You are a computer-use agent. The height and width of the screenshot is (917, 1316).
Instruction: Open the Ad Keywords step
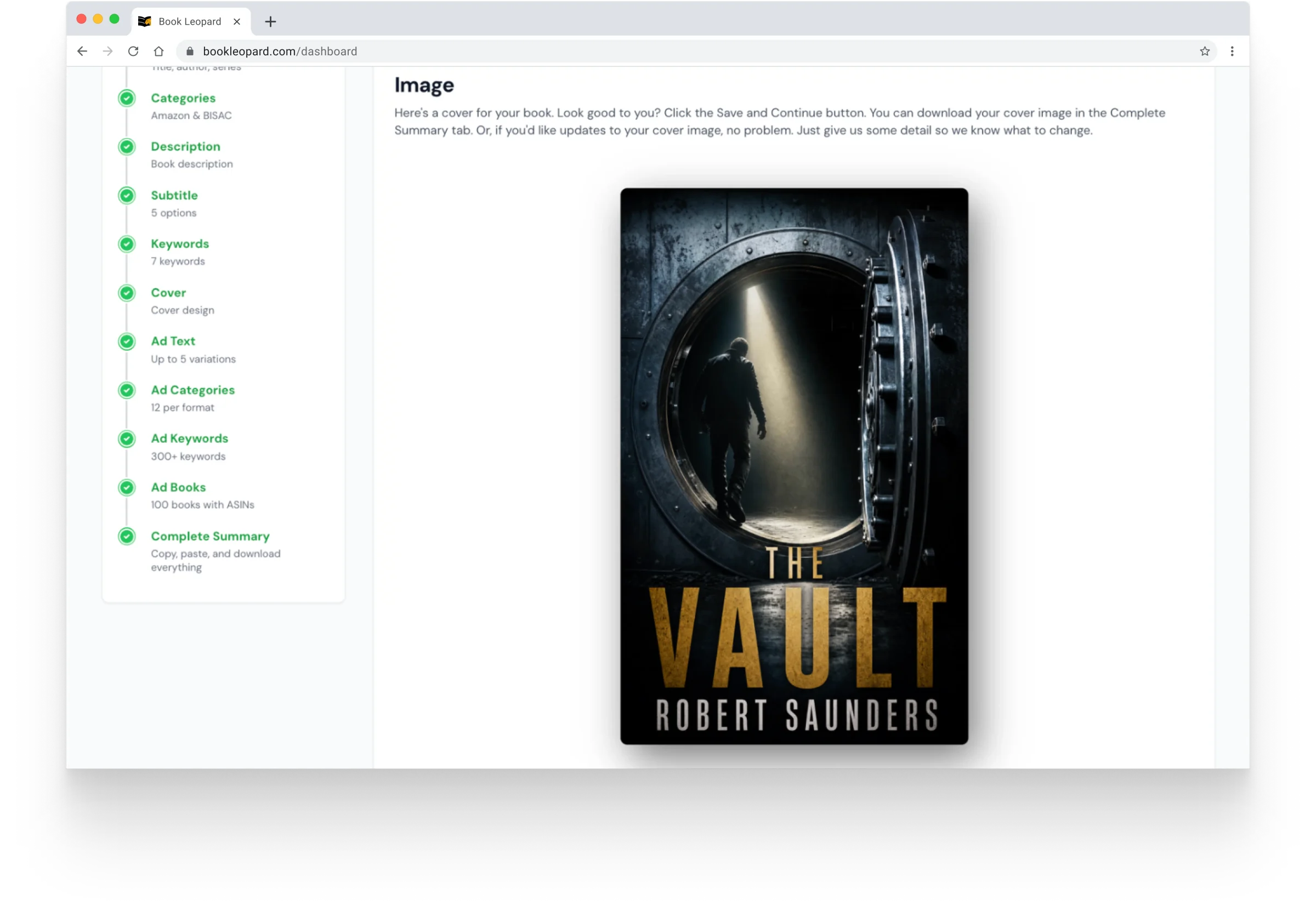click(190, 438)
